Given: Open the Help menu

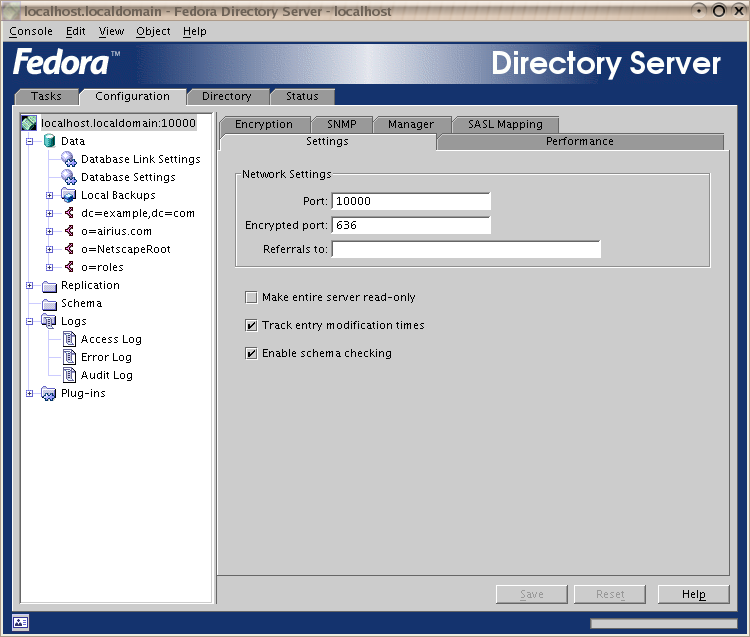Looking at the screenshot, I should pos(195,32).
